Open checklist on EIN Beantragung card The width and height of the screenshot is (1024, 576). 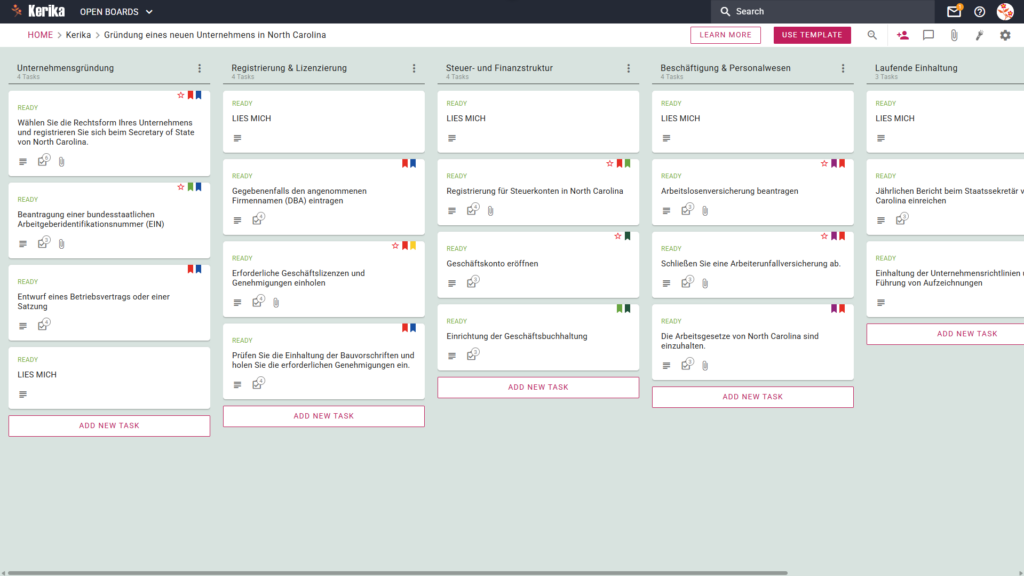click(43, 243)
